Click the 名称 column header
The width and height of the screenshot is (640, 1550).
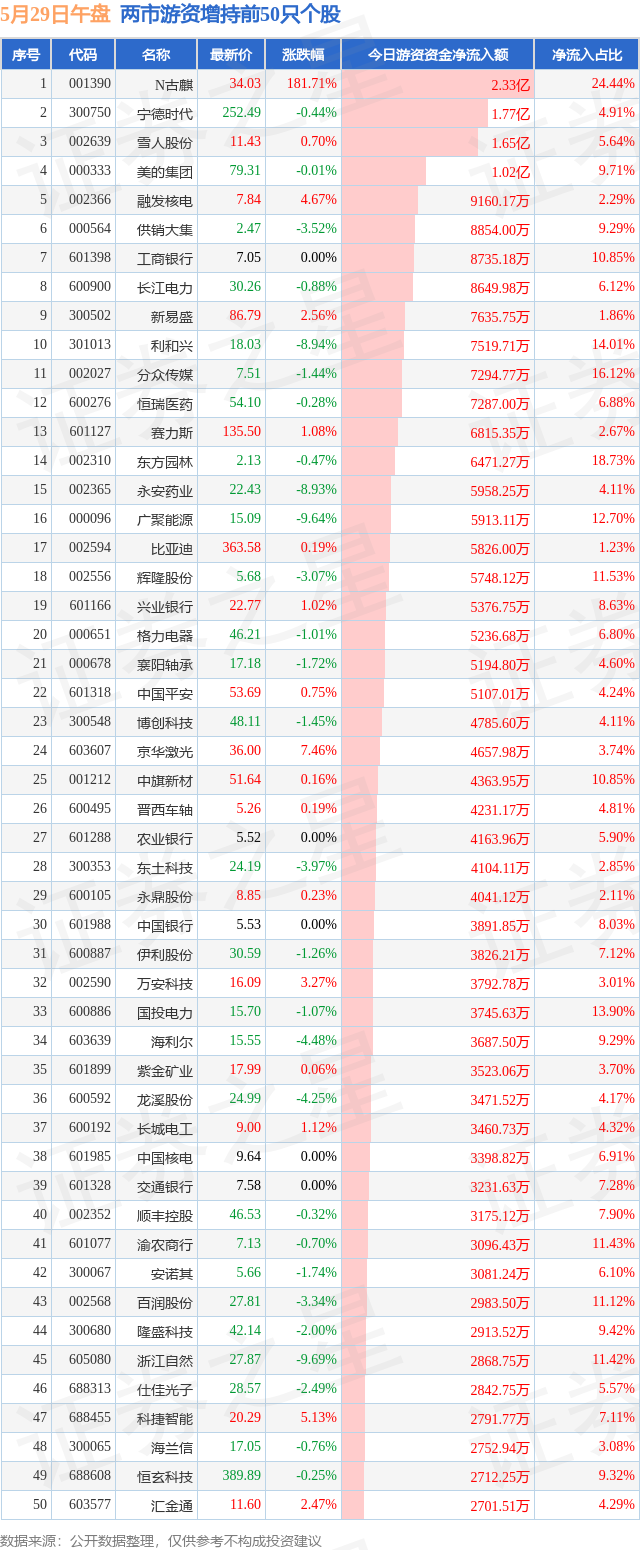[155, 55]
